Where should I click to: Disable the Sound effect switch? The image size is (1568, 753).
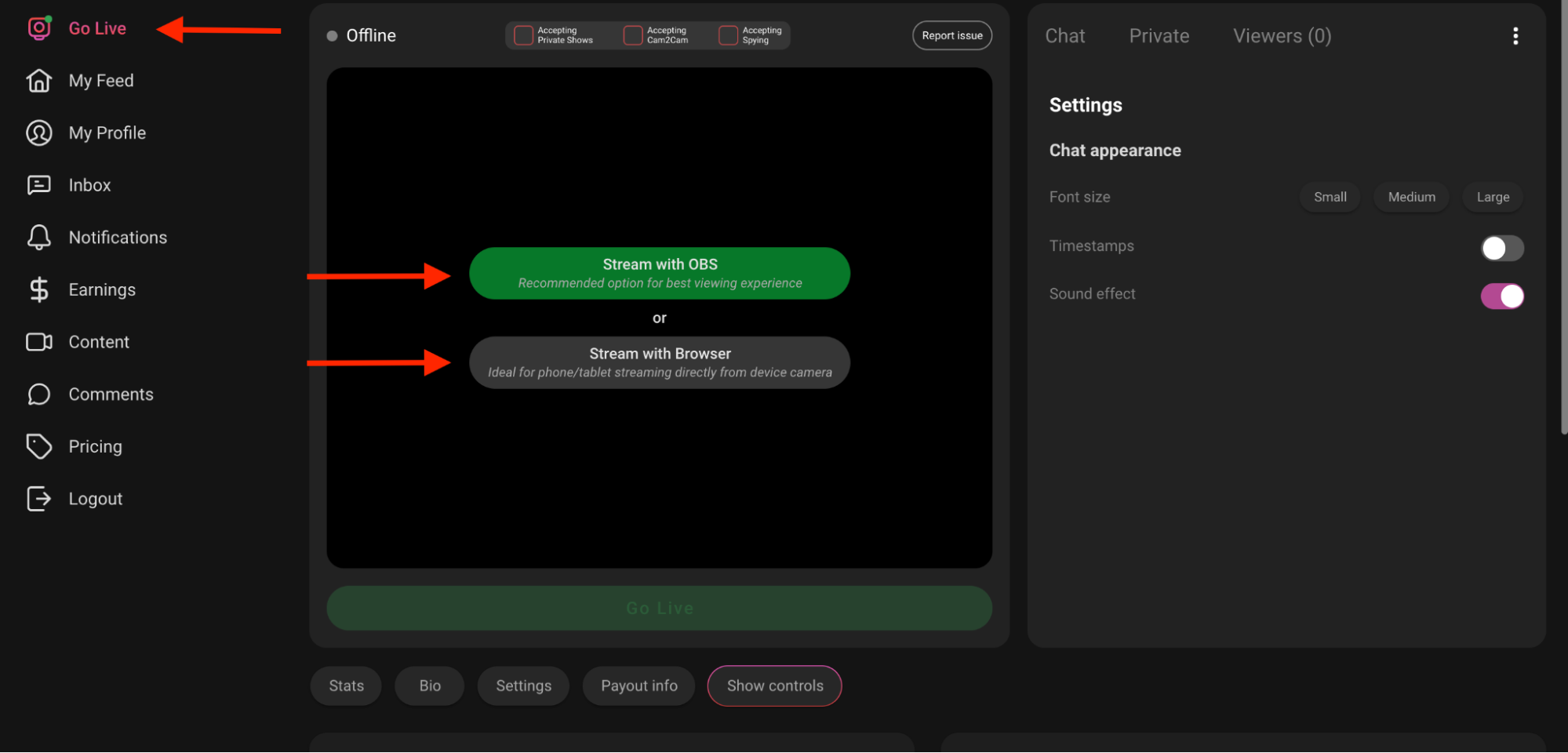point(1501,296)
